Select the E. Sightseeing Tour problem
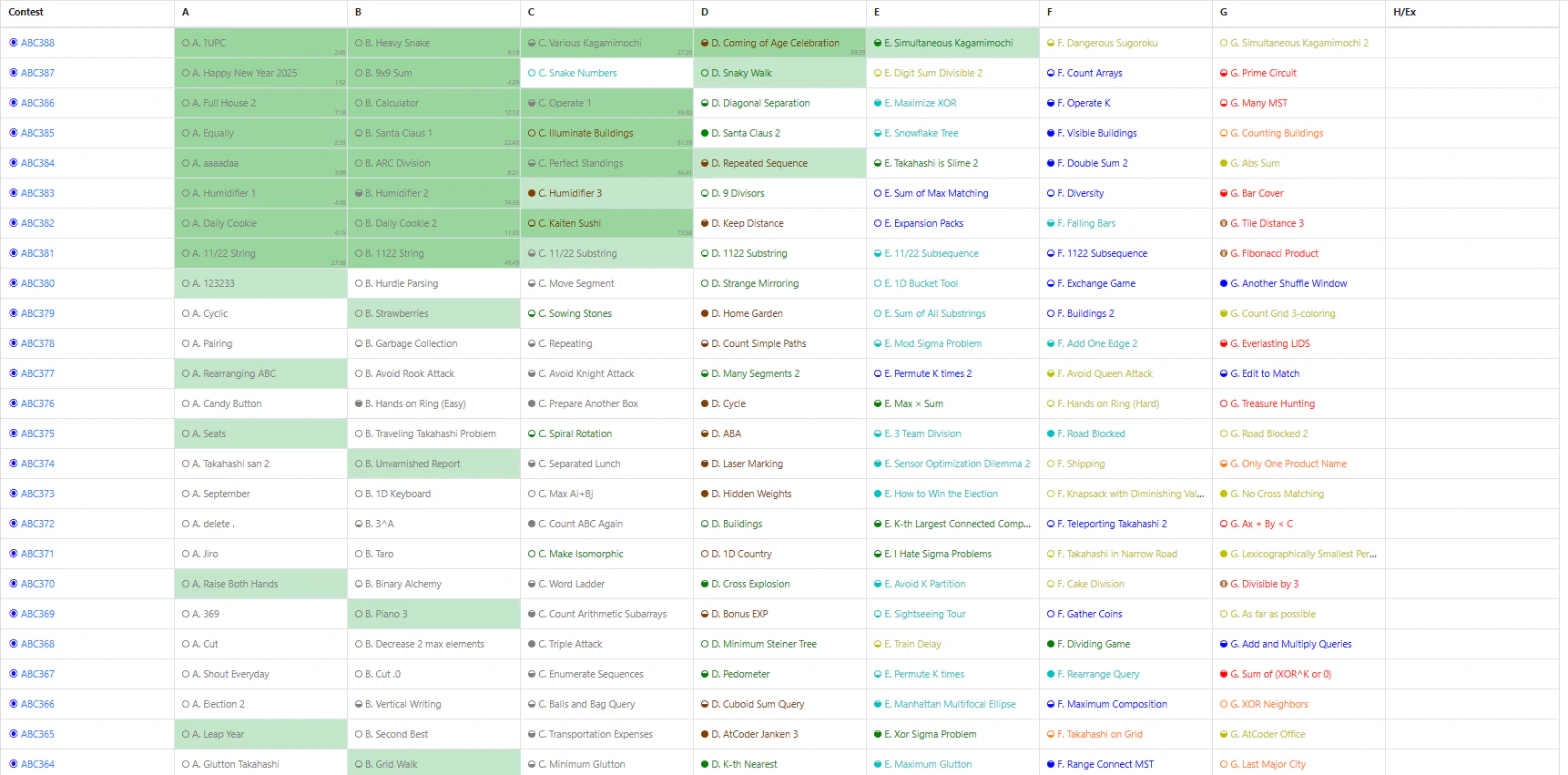 pos(925,614)
